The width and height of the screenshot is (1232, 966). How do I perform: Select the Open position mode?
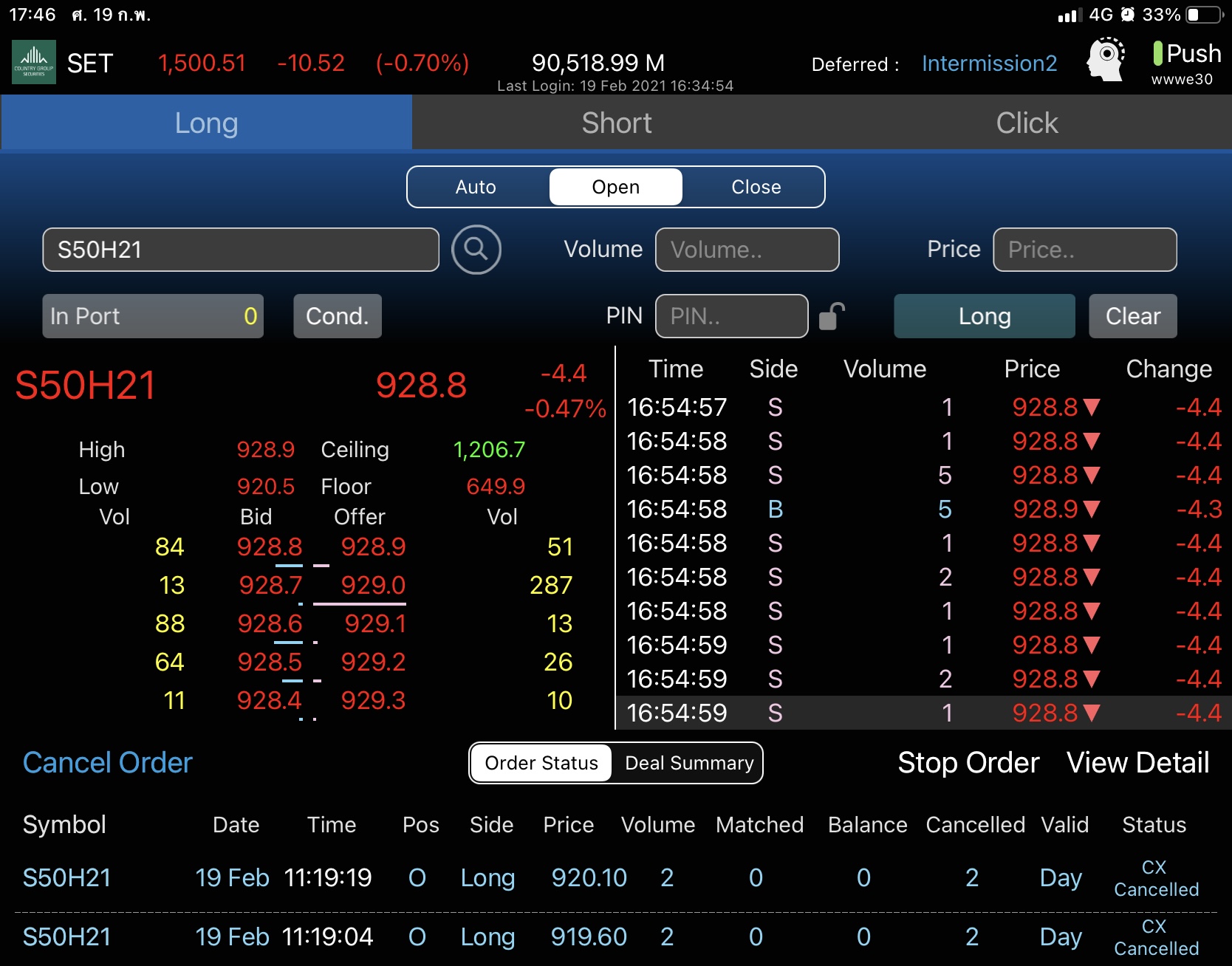point(616,187)
